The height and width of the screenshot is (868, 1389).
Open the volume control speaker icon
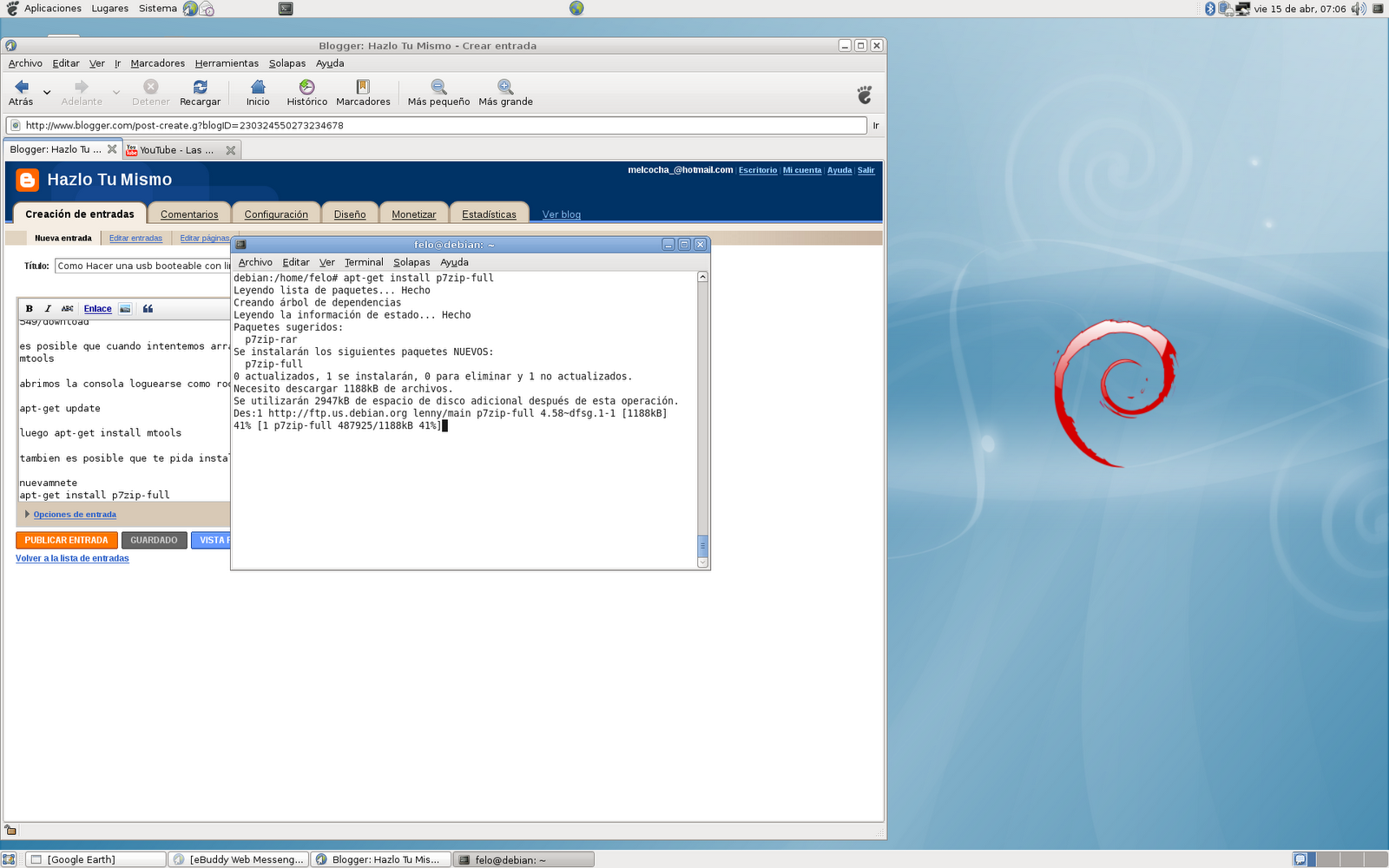click(1359, 9)
